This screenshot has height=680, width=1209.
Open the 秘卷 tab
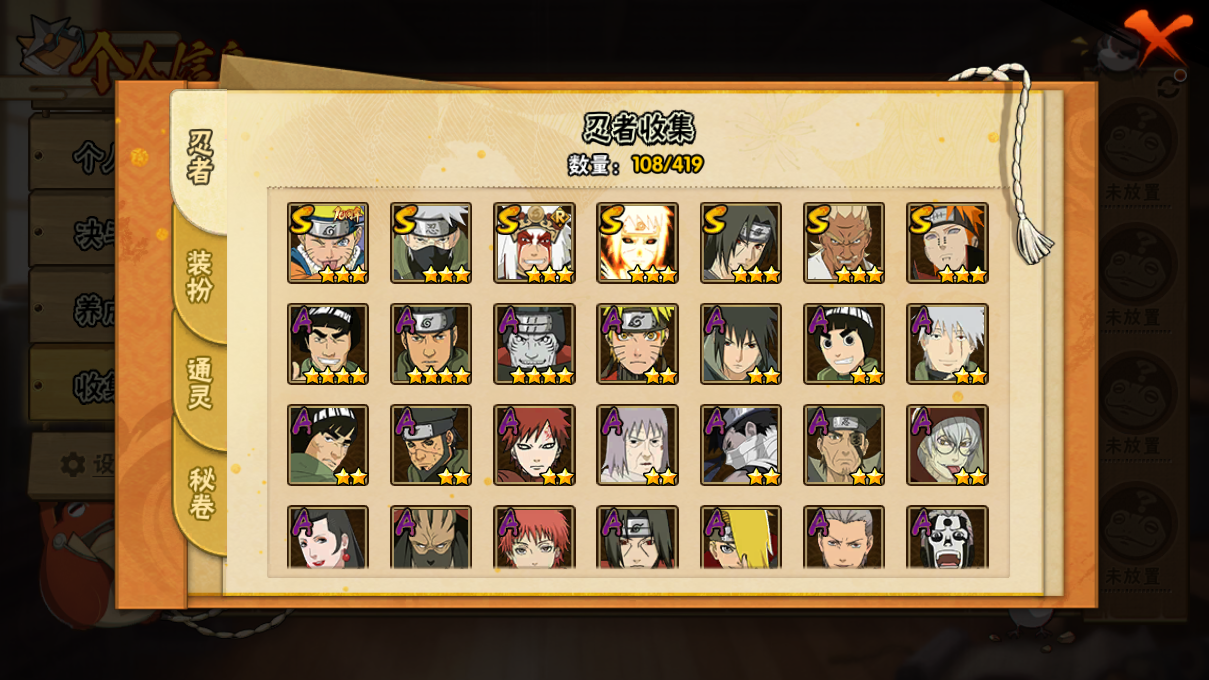(x=201, y=494)
